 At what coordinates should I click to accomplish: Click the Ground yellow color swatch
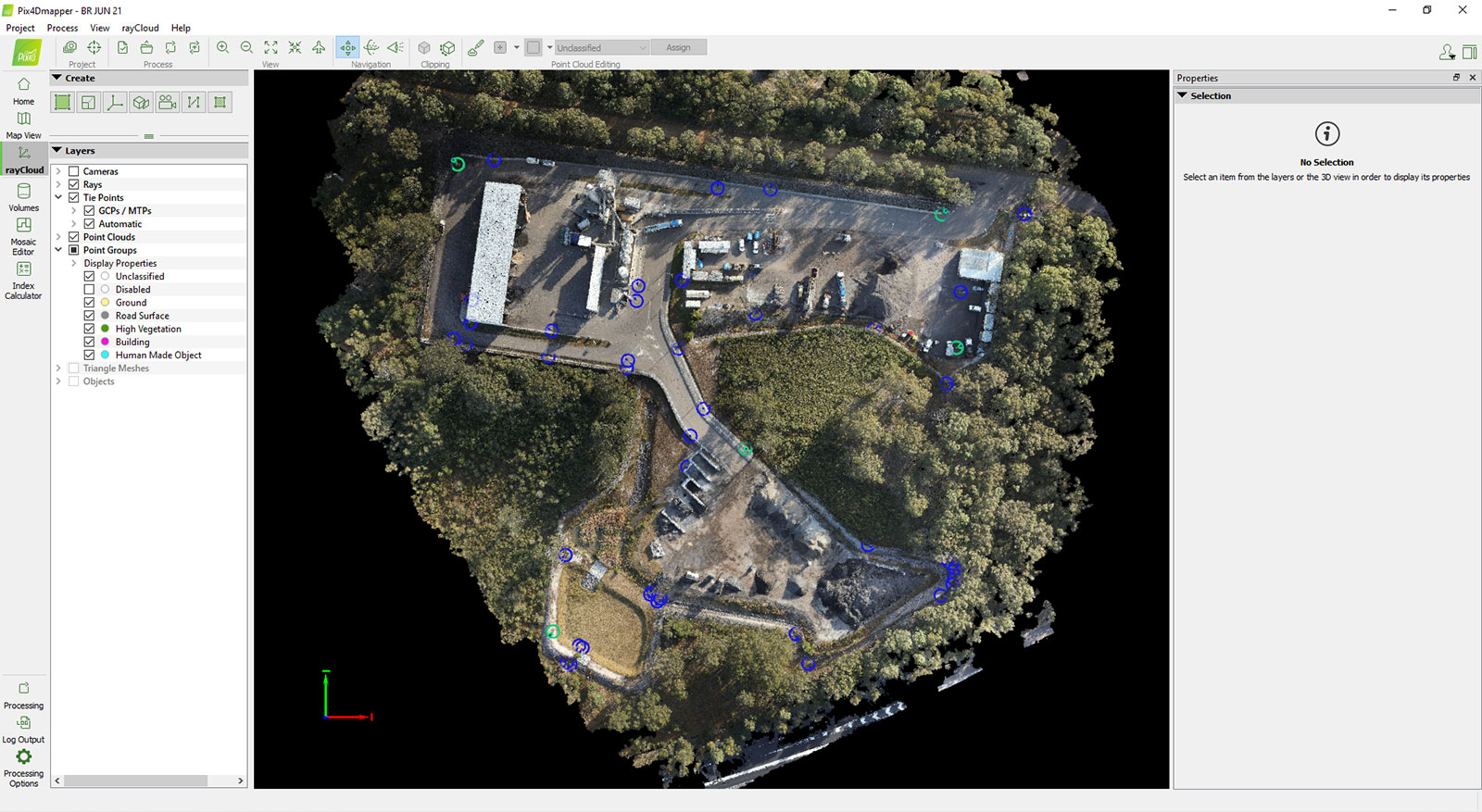[x=105, y=303]
